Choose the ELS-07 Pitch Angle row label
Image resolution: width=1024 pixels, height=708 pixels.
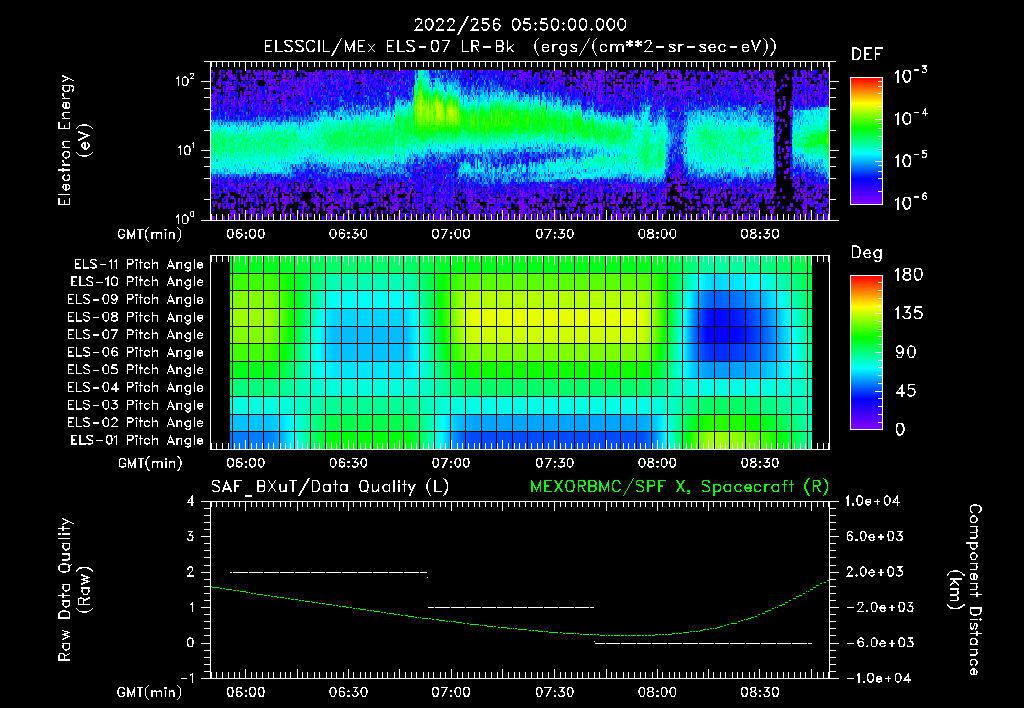[x=136, y=335]
